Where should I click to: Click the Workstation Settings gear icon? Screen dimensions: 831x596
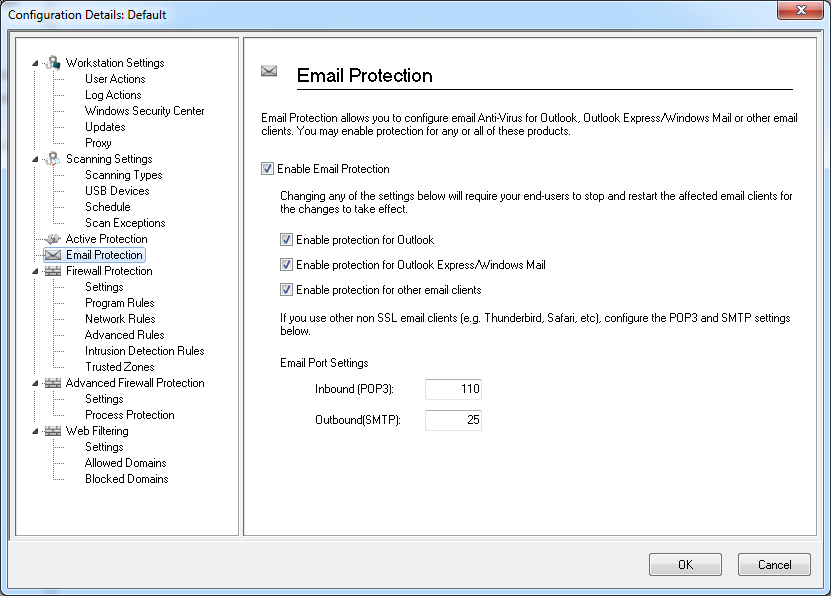pyautogui.click(x=53, y=63)
